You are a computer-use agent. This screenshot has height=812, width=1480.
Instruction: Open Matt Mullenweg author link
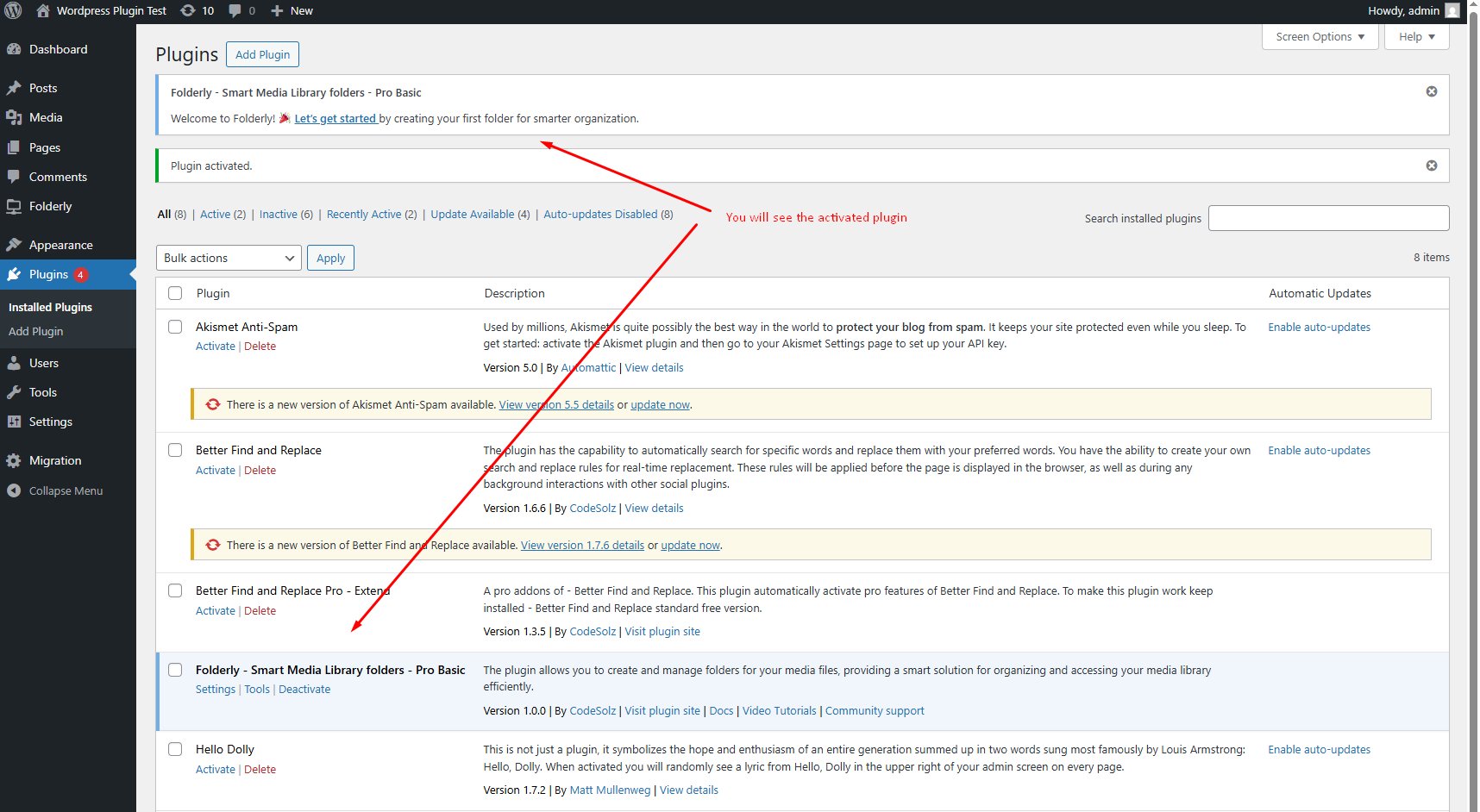click(610, 790)
